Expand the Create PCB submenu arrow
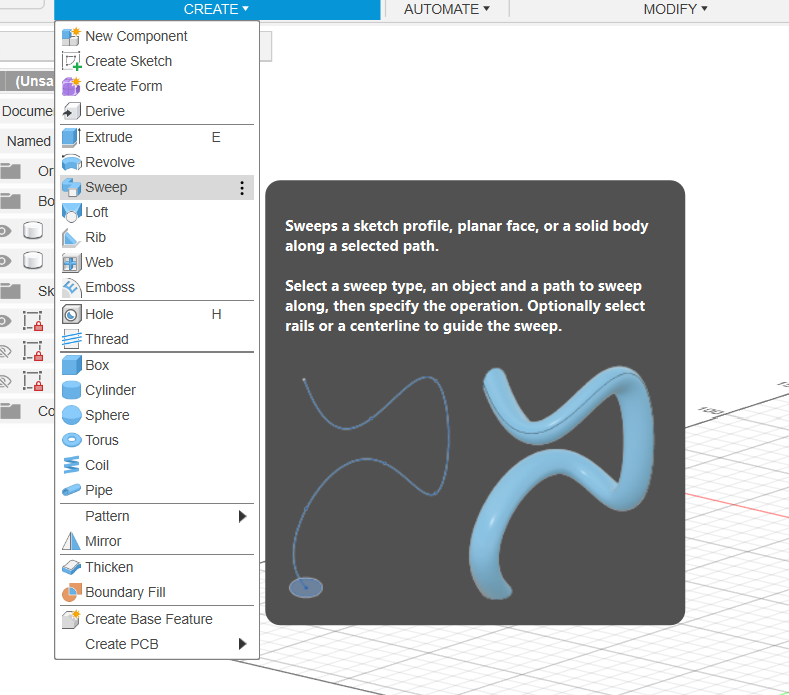 pyautogui.click(x=243, y=644)
